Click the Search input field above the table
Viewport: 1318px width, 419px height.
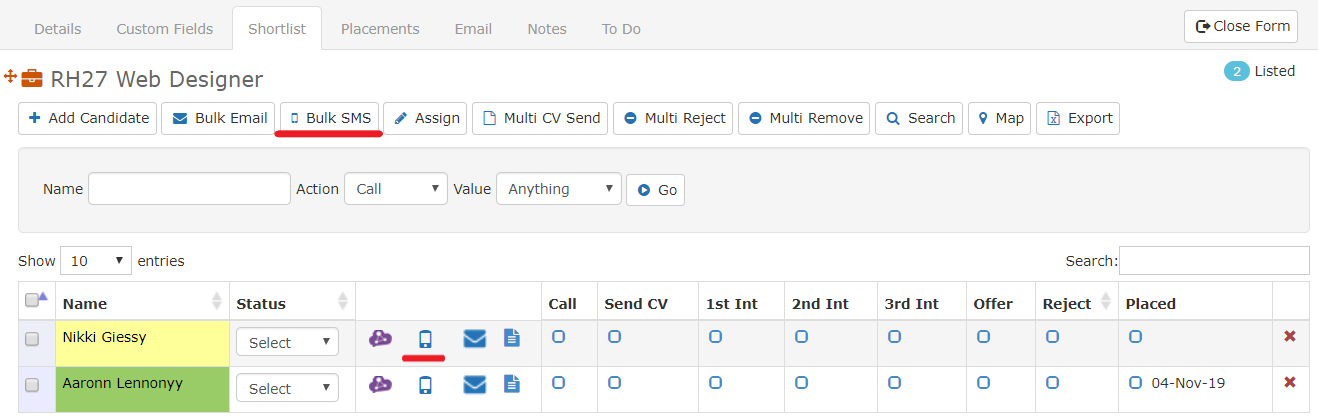point(1214,260)
